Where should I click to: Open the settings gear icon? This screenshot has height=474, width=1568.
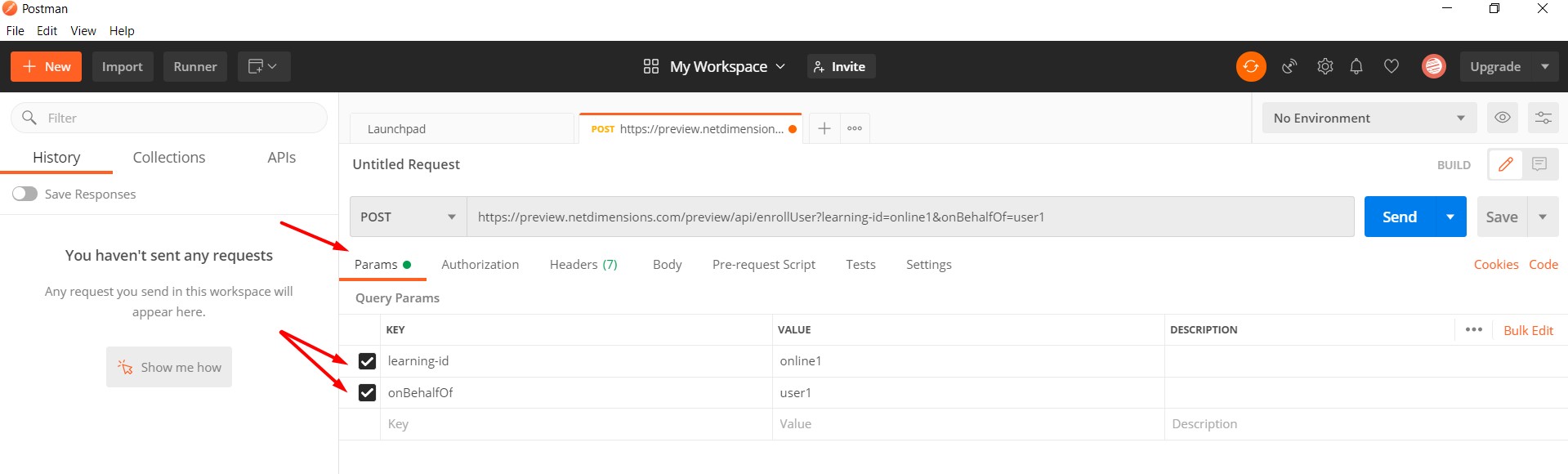[1325, 66]
